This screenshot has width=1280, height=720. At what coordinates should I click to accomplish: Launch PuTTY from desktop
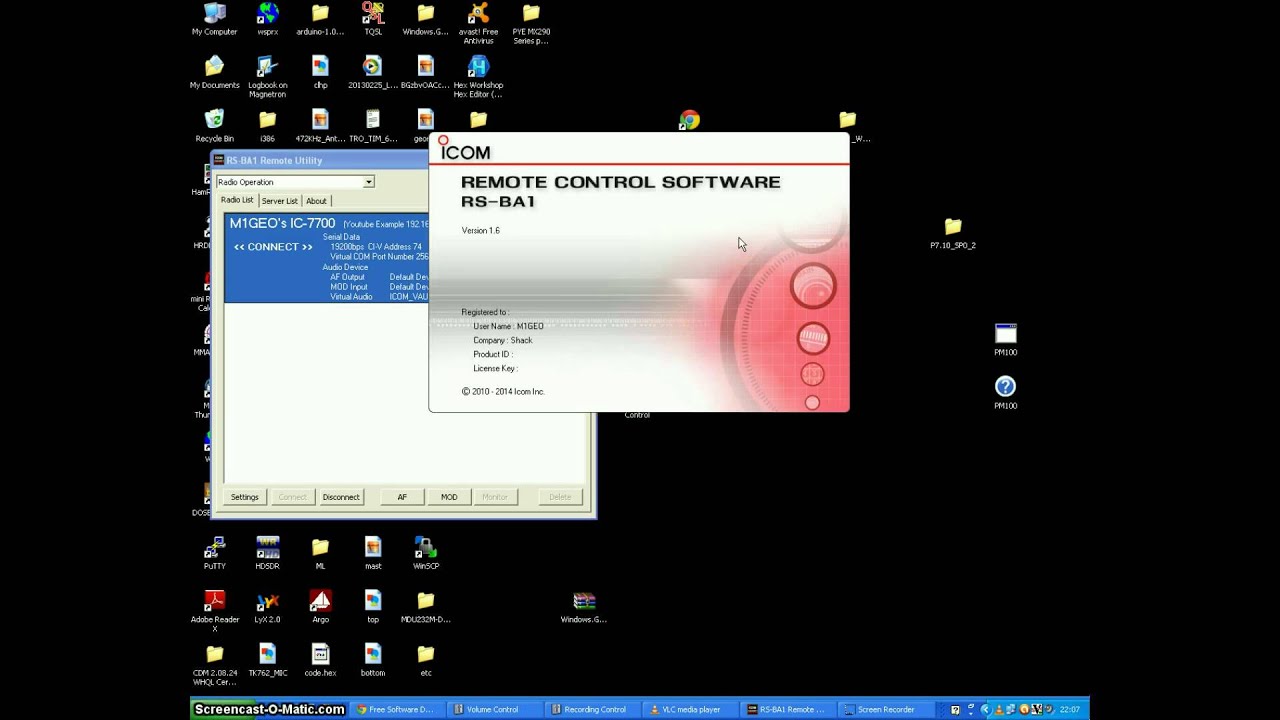214,553
